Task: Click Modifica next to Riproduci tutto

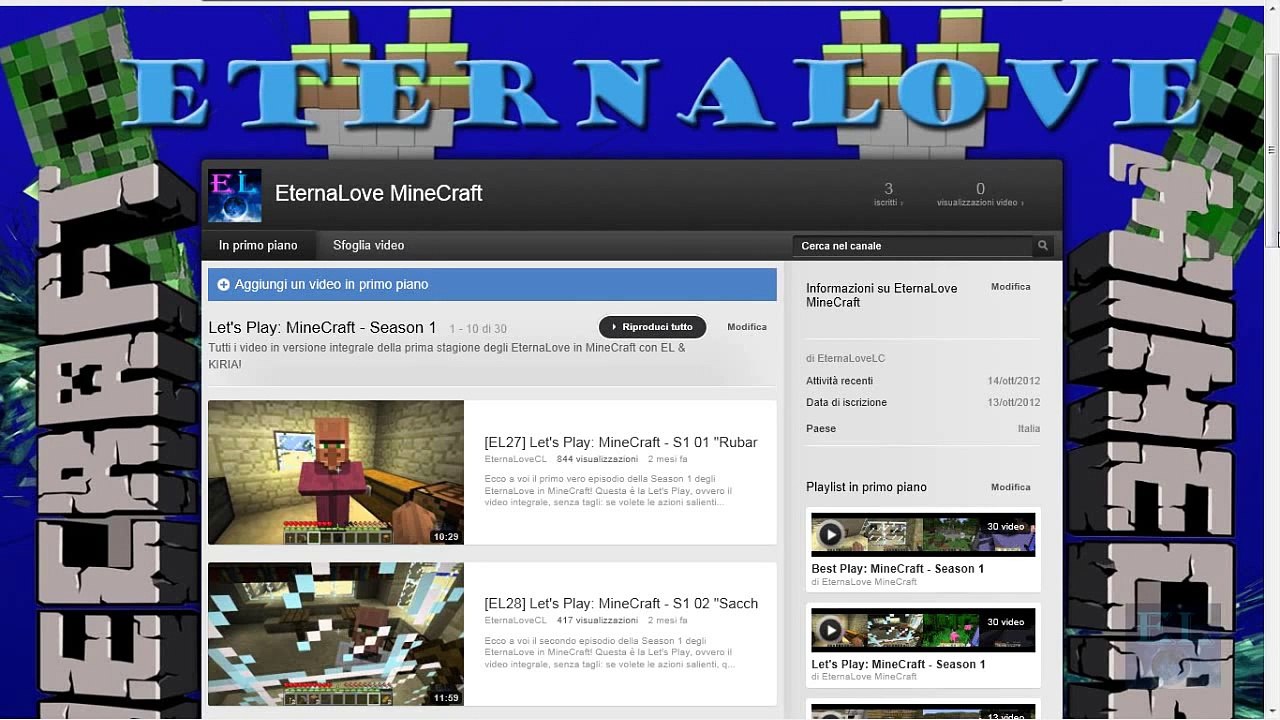Action: click(x=747, y=327)
